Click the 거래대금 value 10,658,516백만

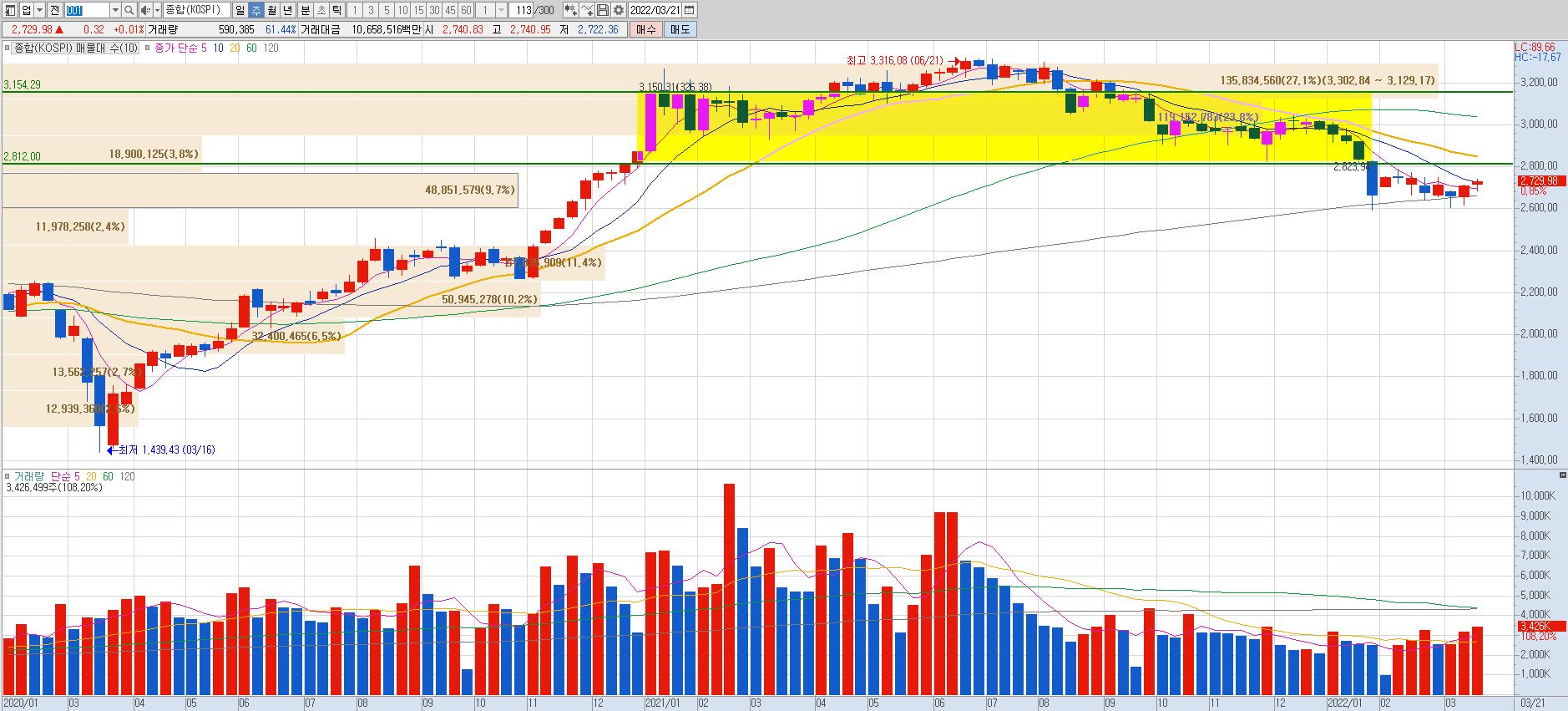click(x=387, y=29)
